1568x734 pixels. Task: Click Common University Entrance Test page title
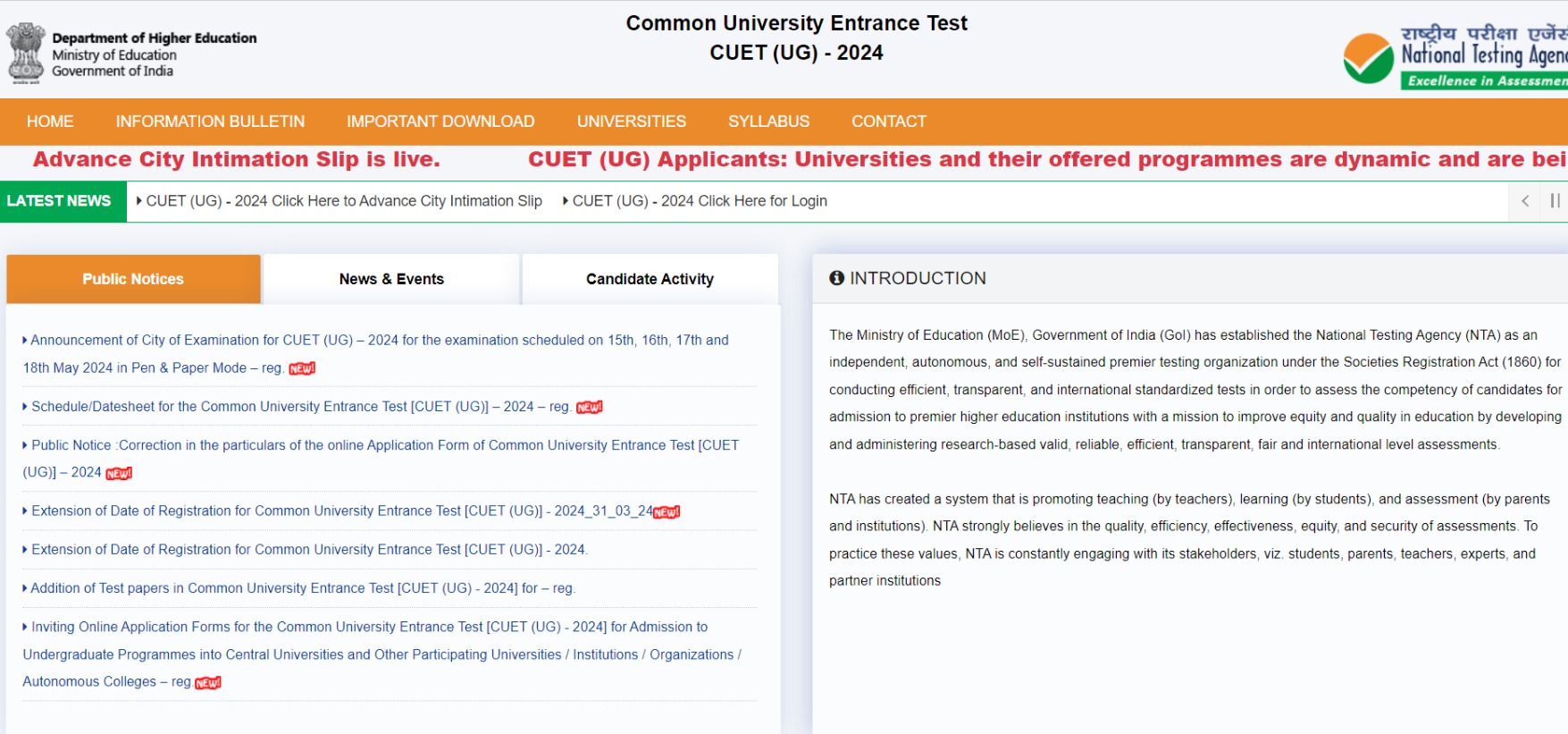(x=796, y=23)
